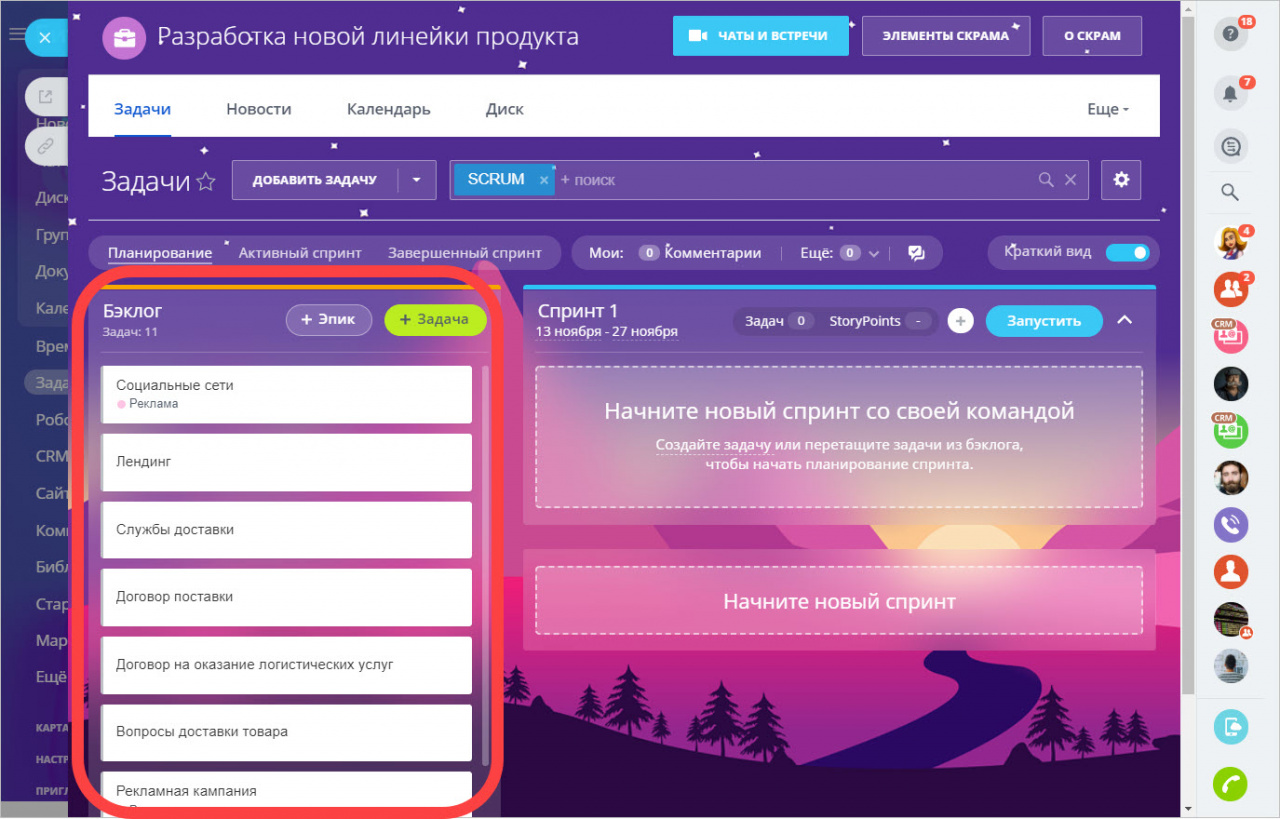Add a new epic with + Эпик
This screenshot has width=1280, height=819.
[328, 319]
